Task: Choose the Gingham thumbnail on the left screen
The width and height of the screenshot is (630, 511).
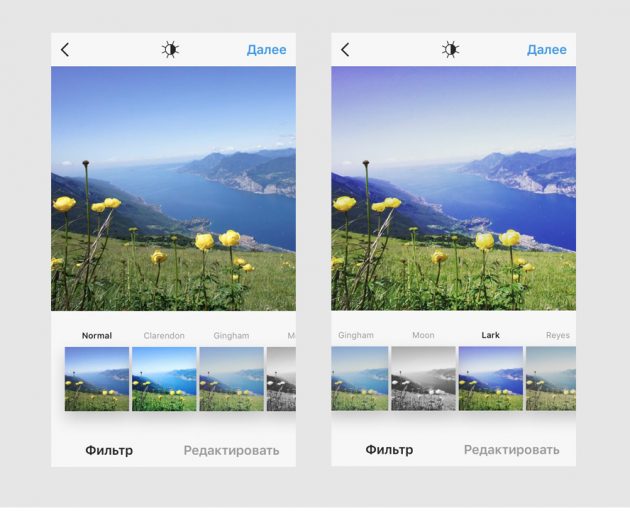Action: pos(231,379)
